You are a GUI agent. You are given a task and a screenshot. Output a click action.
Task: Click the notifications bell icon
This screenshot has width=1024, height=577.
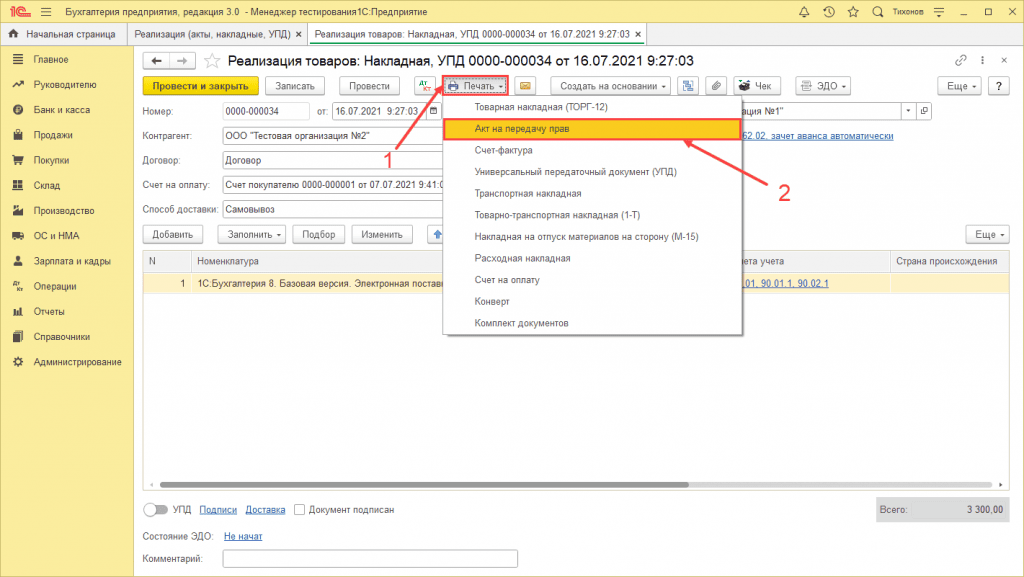pyautogui.click(x=806, y=11)
